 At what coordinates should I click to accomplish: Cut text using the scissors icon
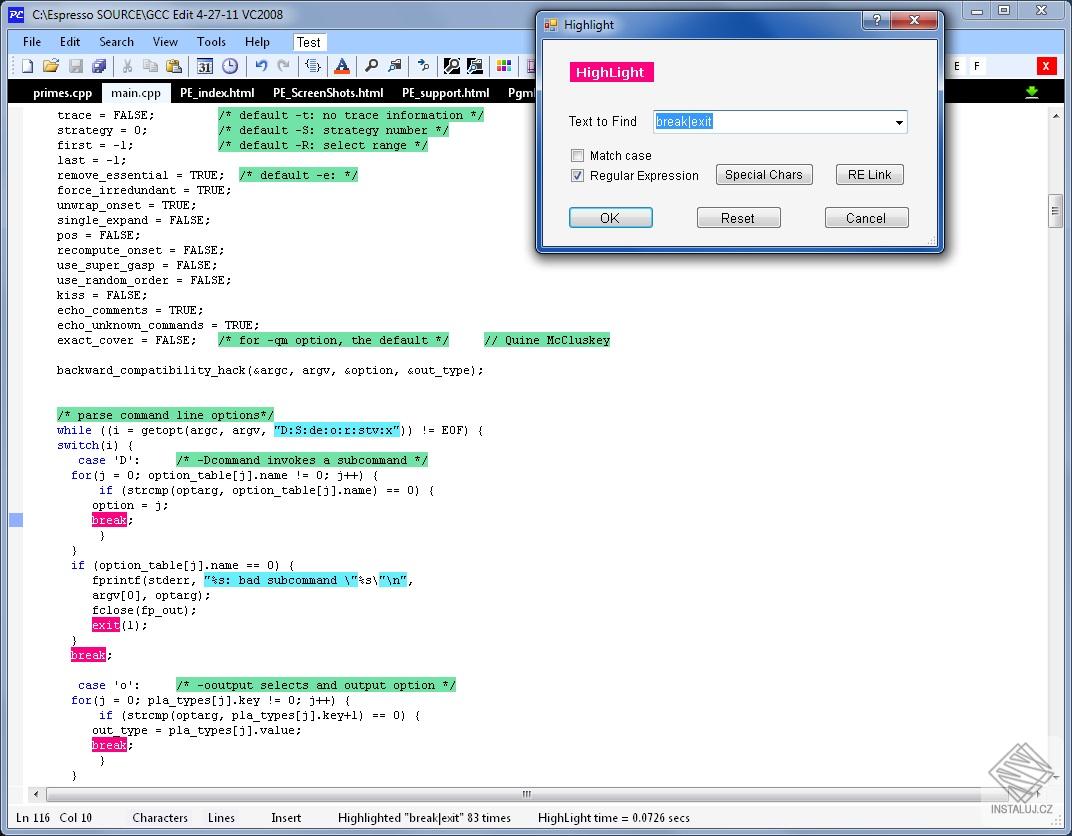pyautogui.click(x=127, y=66)
